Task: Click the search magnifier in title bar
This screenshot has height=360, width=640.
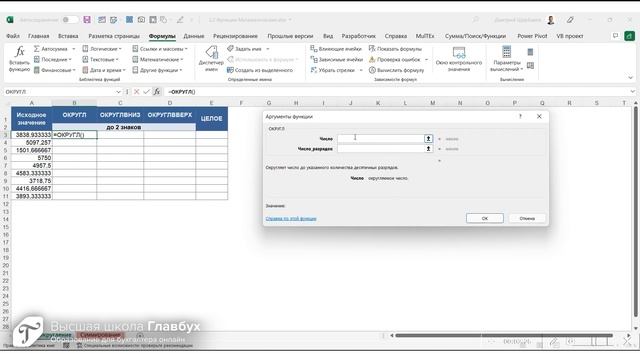Action: coord(476,20)
